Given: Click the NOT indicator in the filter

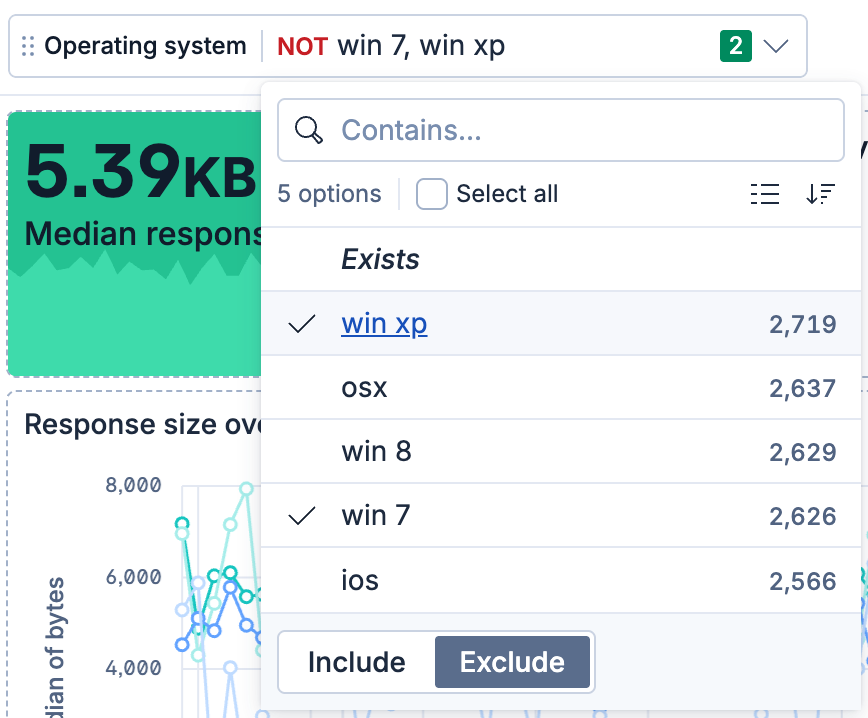Looking at the screenshot, I should pyautogui.click(x=300, y=45).
